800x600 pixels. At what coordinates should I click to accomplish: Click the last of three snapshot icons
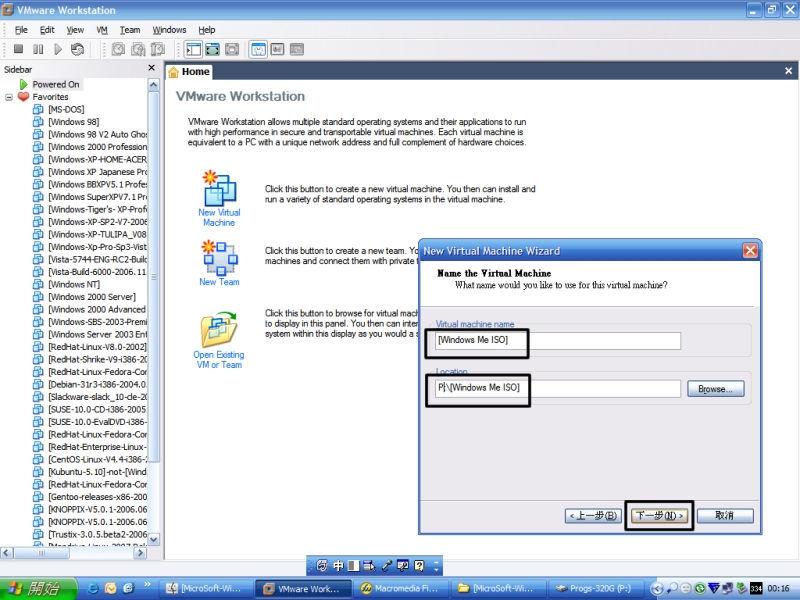[x=158, y=49]
